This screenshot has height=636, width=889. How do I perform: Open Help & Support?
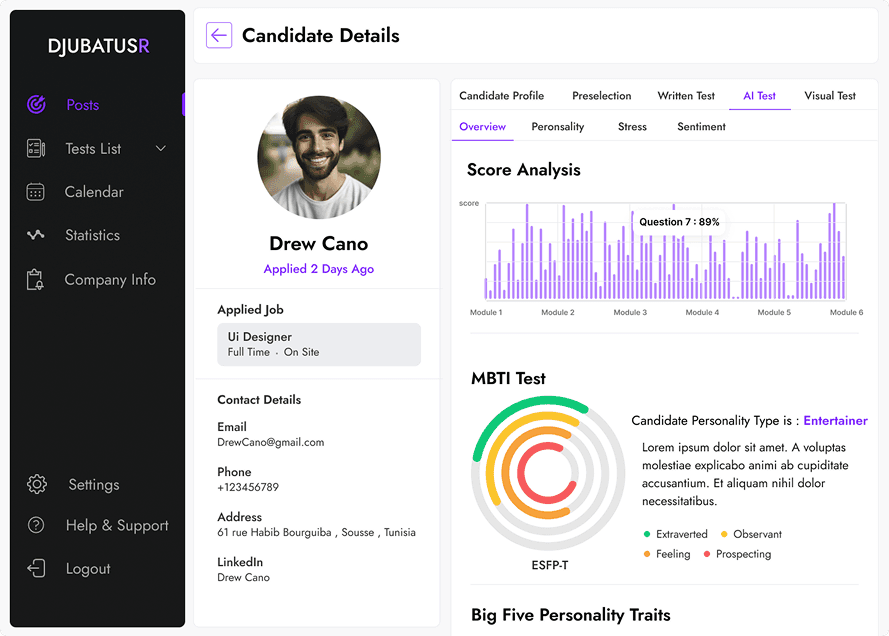117,525
